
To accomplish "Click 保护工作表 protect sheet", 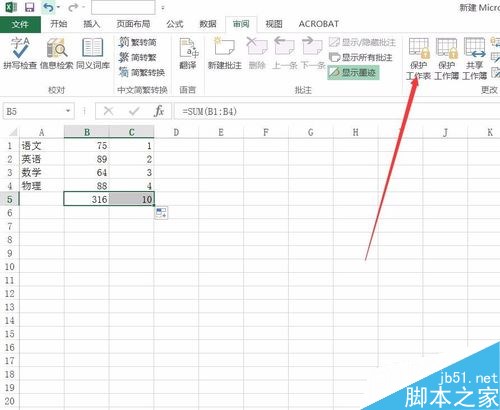I will (418, 58).
